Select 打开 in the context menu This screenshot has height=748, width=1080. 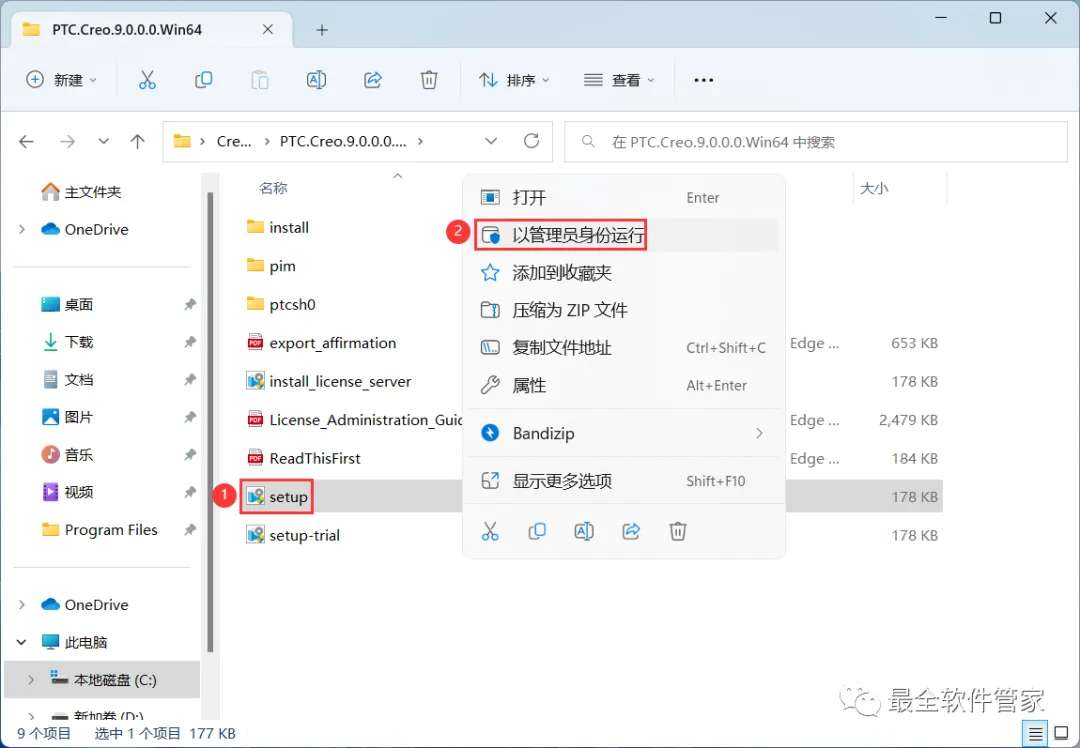624,198
